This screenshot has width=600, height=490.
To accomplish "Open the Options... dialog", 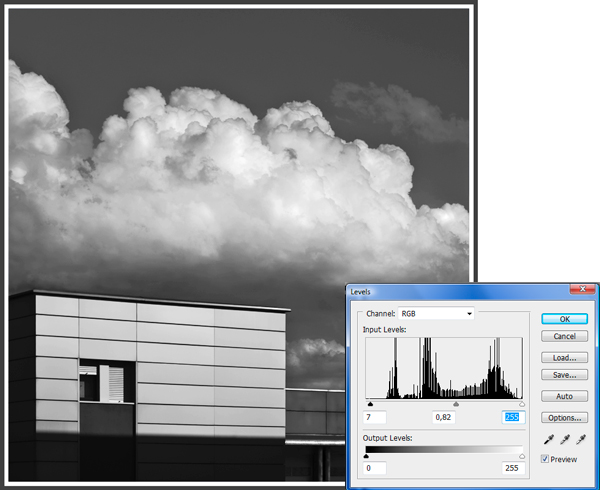I will tap(564, 417).
